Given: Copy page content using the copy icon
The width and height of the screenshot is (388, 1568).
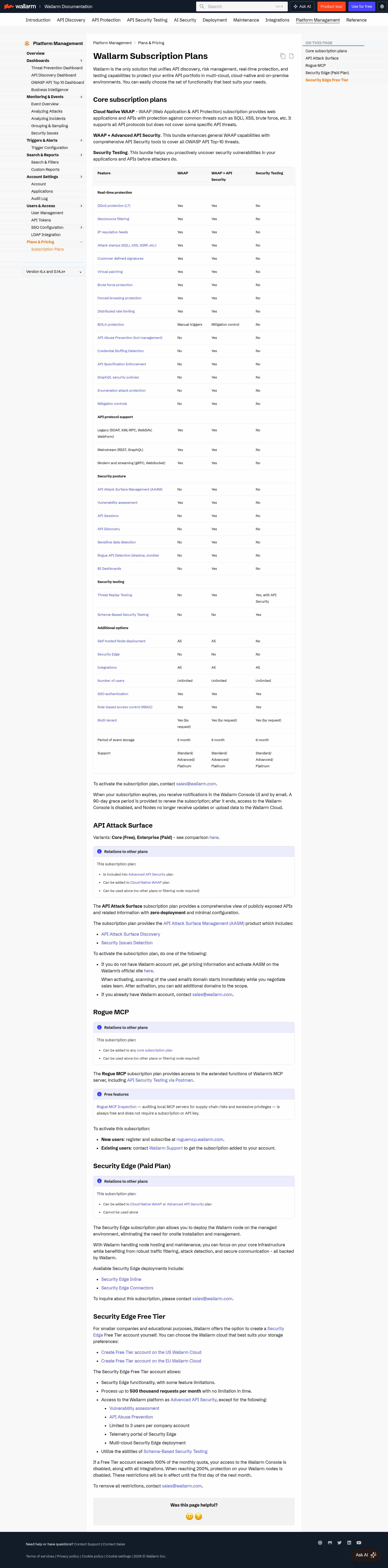Looking at the screenshot, I should 283,56.
